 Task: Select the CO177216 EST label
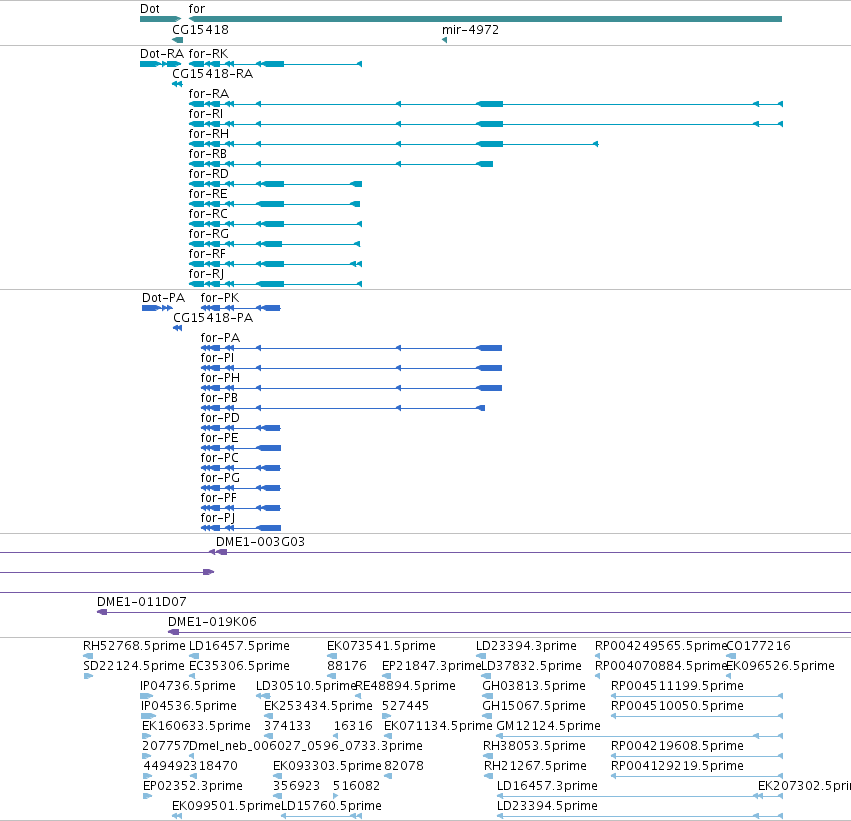[x=758, y=646]
